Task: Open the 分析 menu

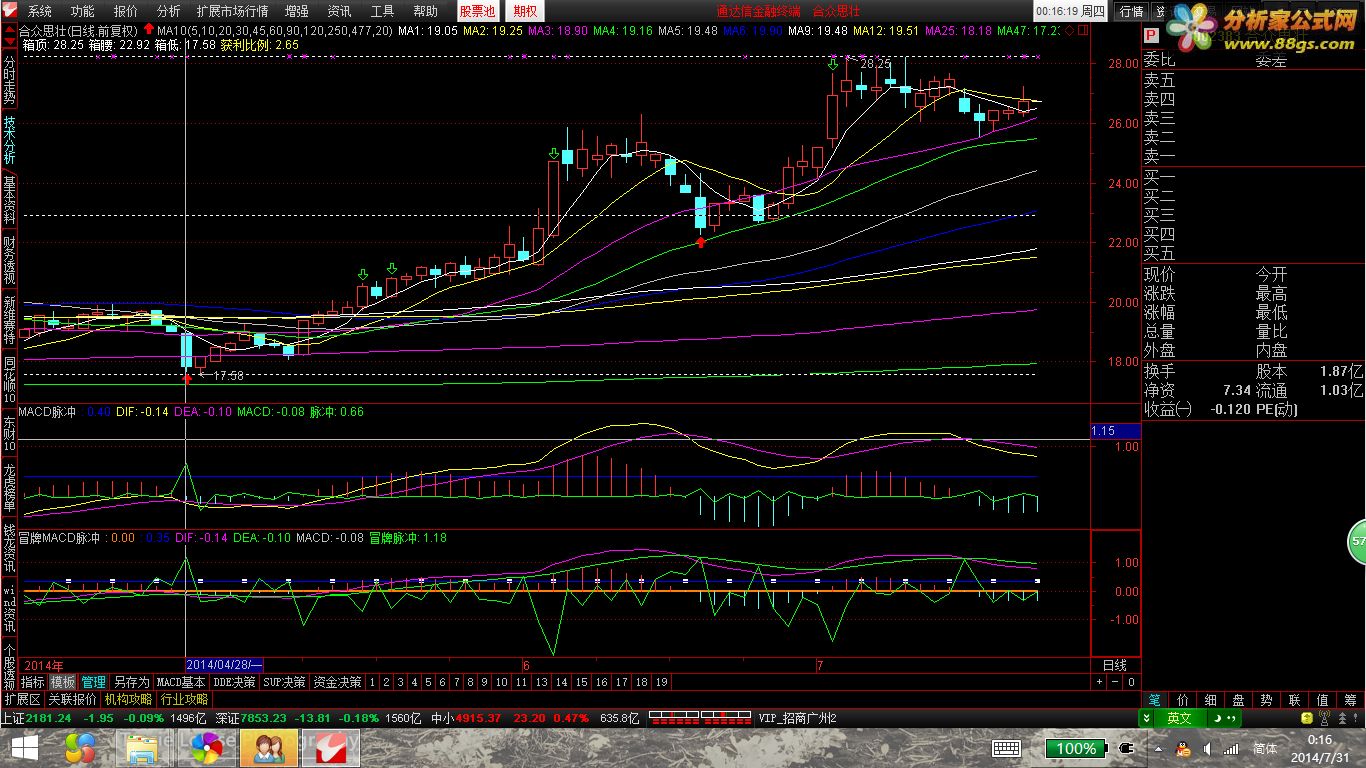Action: tap(168, 11)
